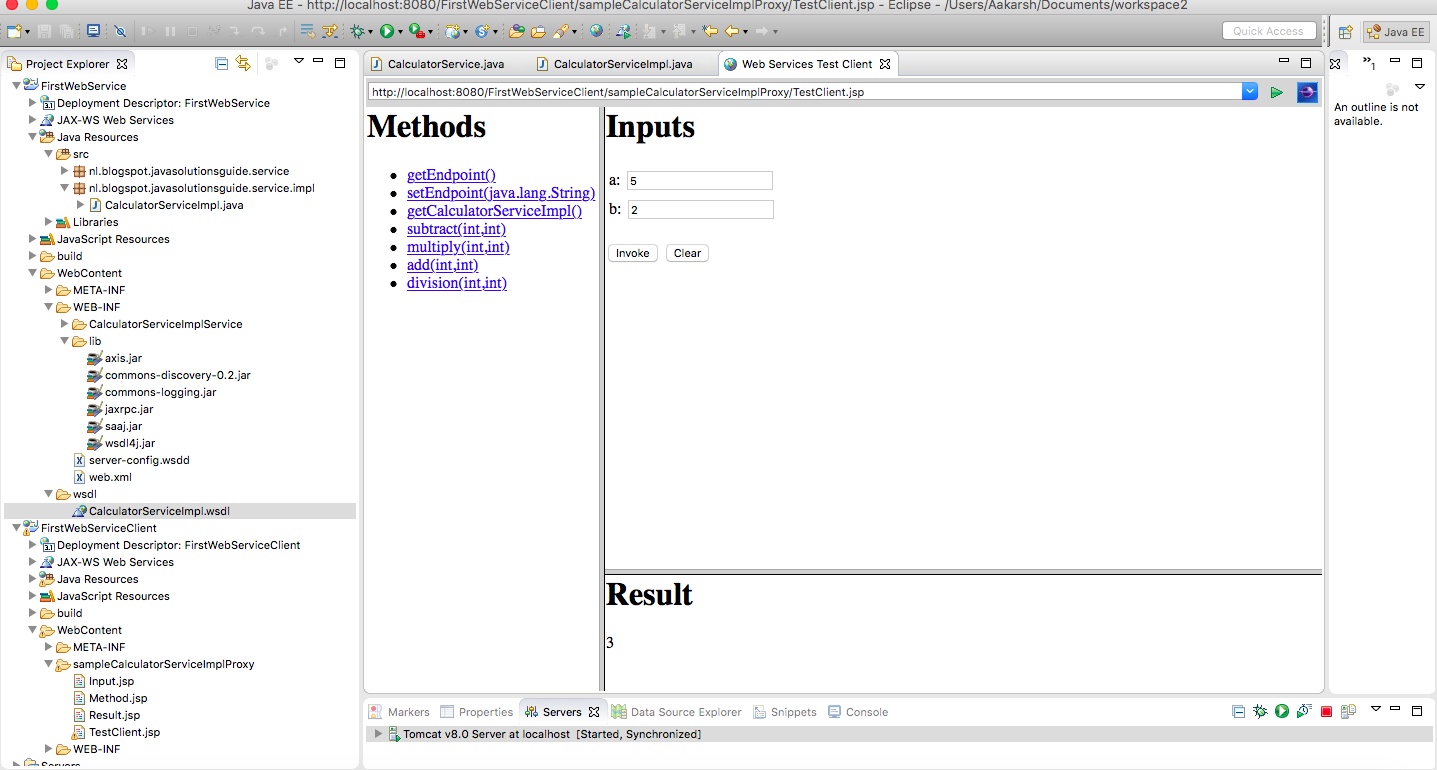Select the Web Services Test Client tab
The height and width of the screenshot is (770, 1437).
(x=807, y=64)
